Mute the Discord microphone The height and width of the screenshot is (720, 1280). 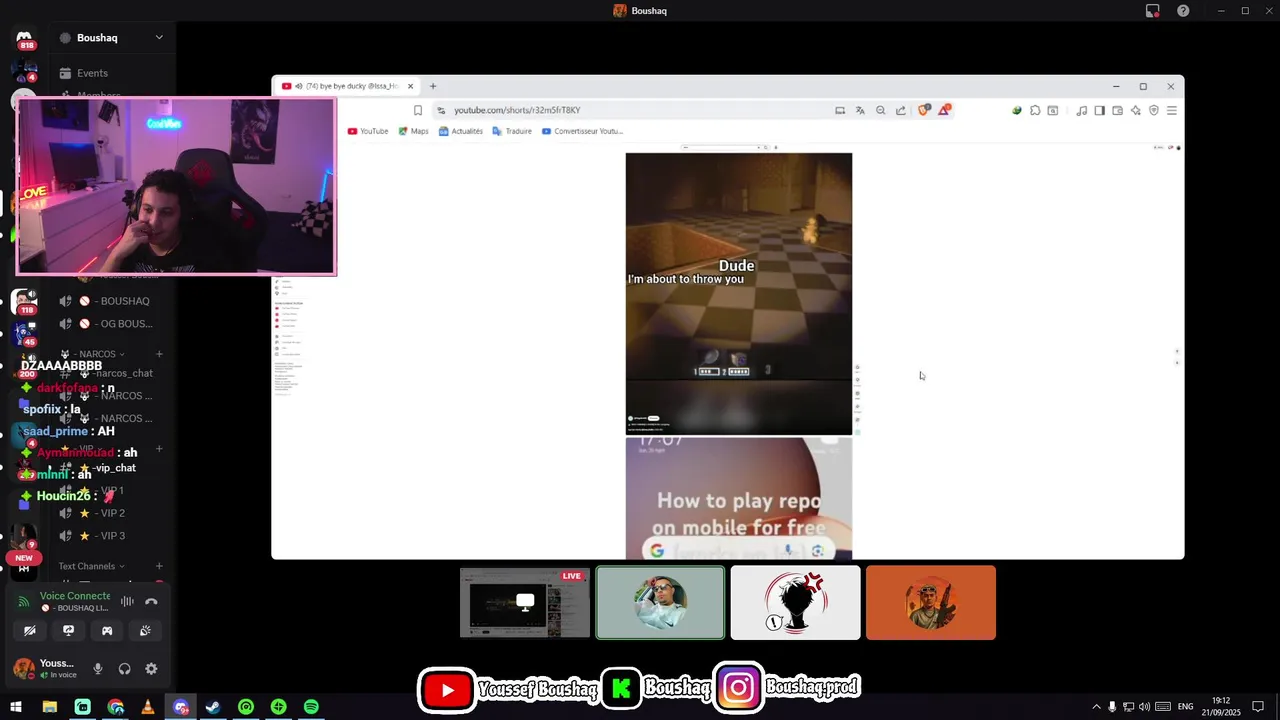[x=98, y=669]
